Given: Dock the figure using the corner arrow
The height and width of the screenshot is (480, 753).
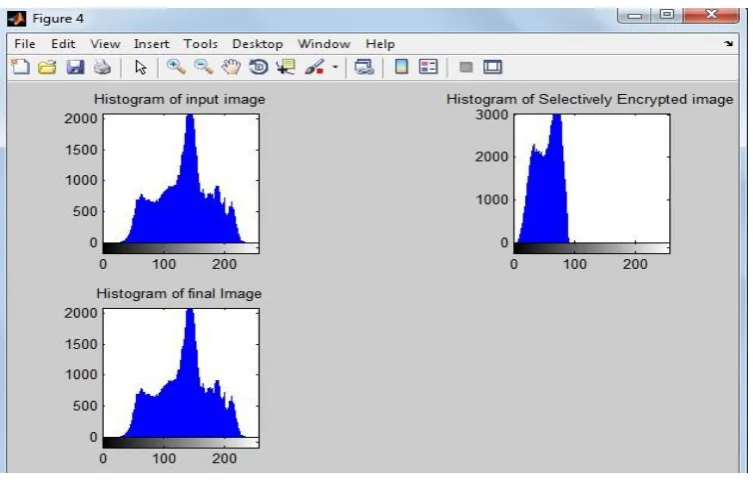Looking at the screenshot, I should click(729, 44).
